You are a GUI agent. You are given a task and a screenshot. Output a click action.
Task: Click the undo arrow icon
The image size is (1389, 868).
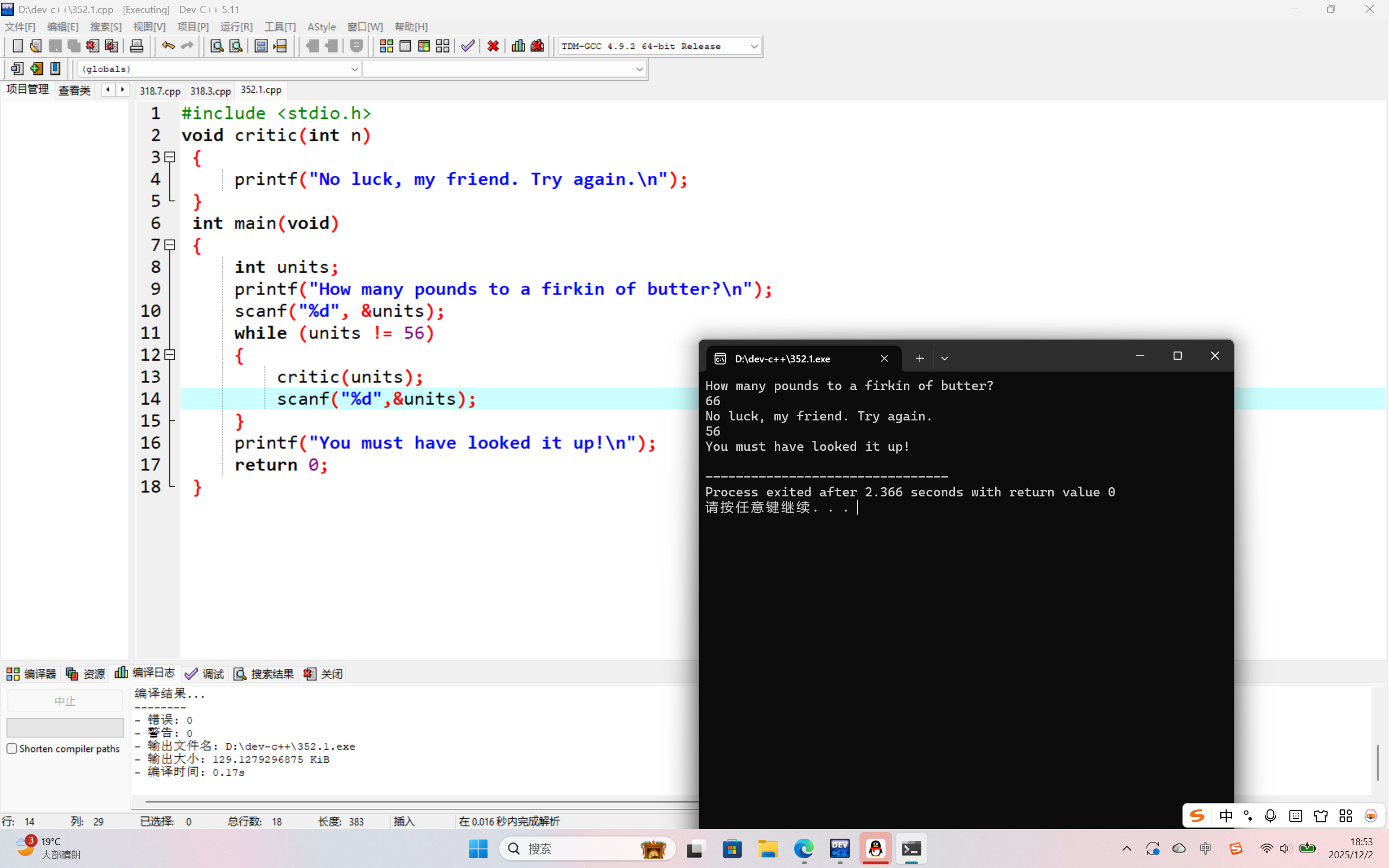(x=168, y=46)
